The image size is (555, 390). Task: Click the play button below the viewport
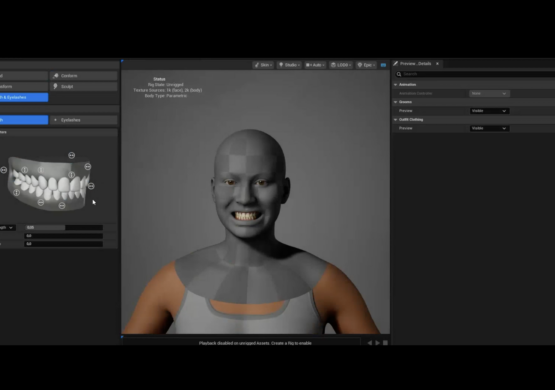pos(377,343)
